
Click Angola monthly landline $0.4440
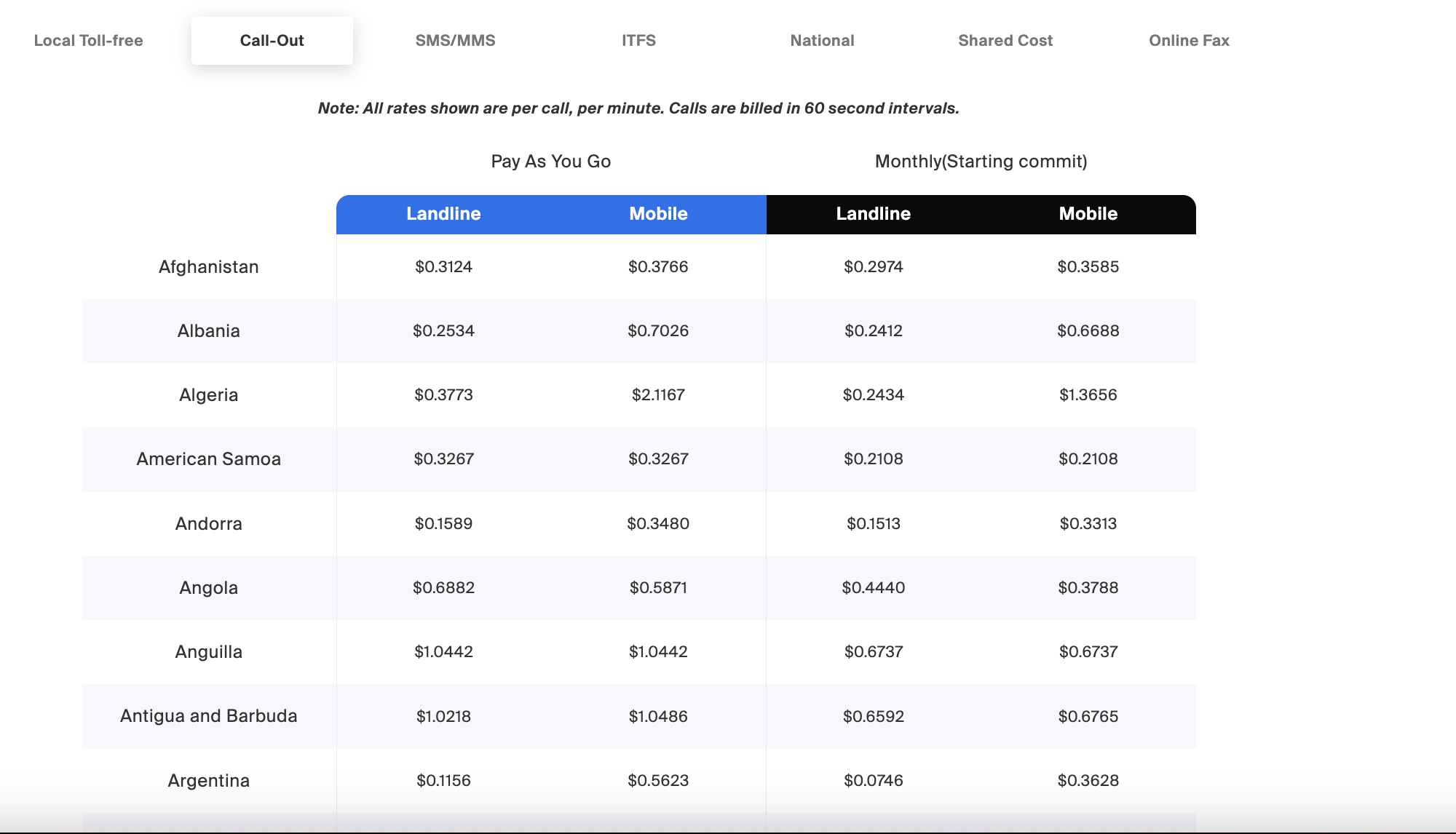tap(874, 588)
